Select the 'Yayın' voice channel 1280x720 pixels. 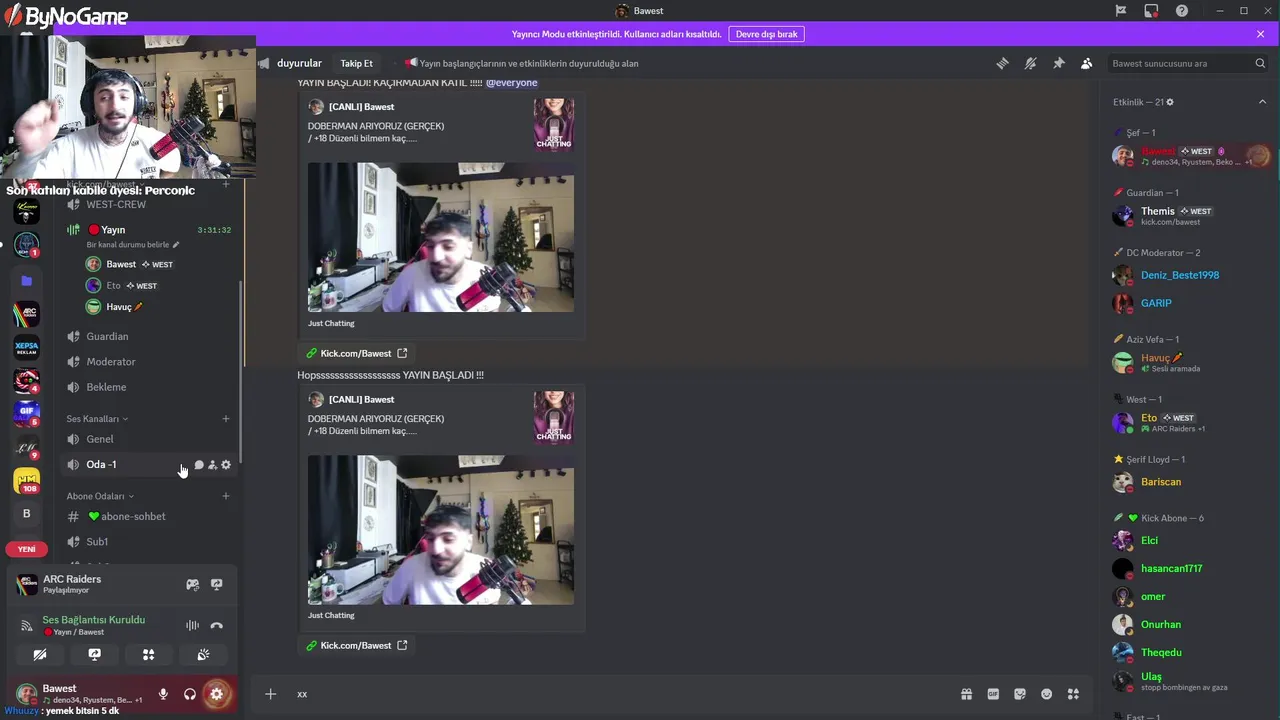[x=148, y=230]
